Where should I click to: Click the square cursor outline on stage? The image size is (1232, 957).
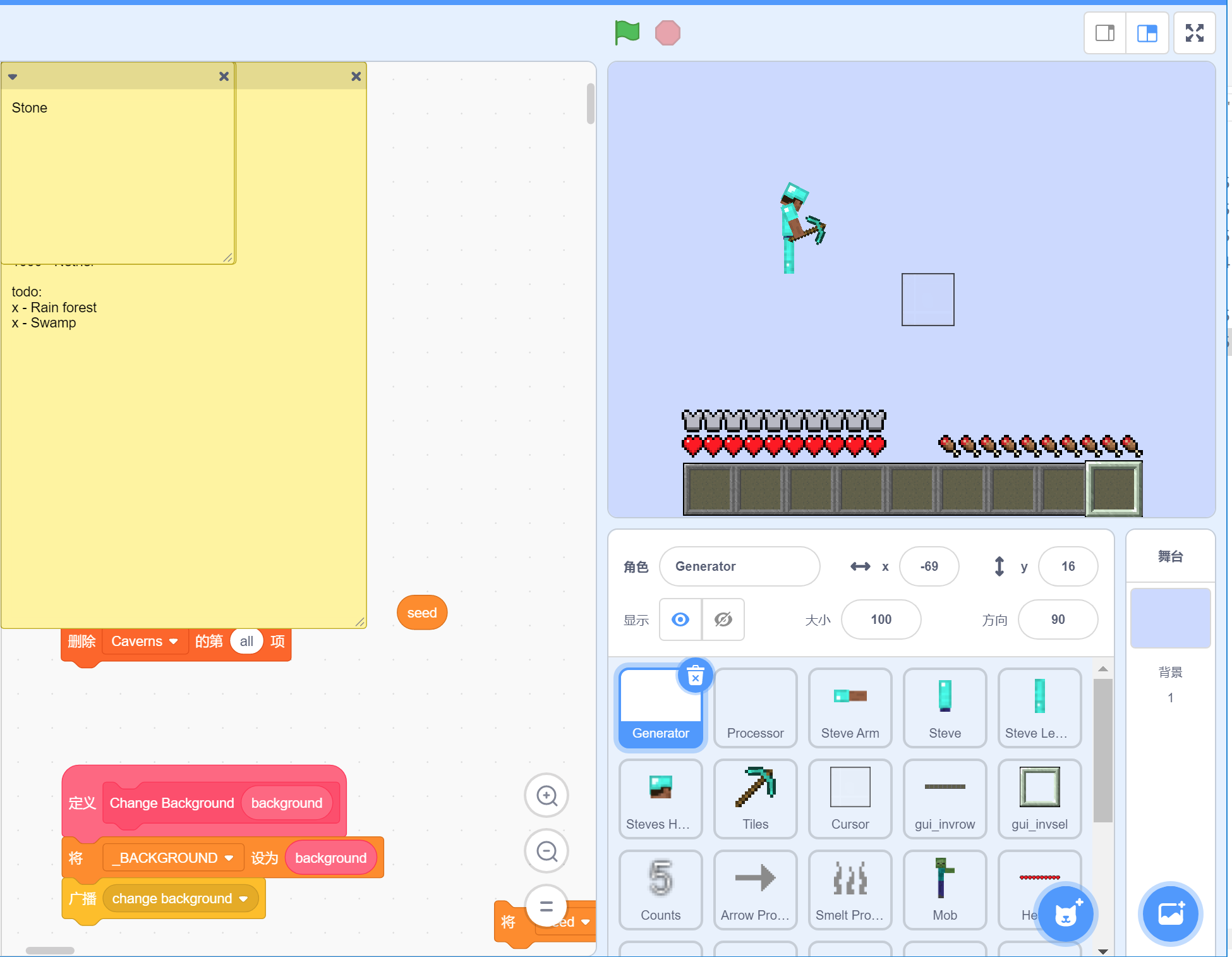click(927, 300)
